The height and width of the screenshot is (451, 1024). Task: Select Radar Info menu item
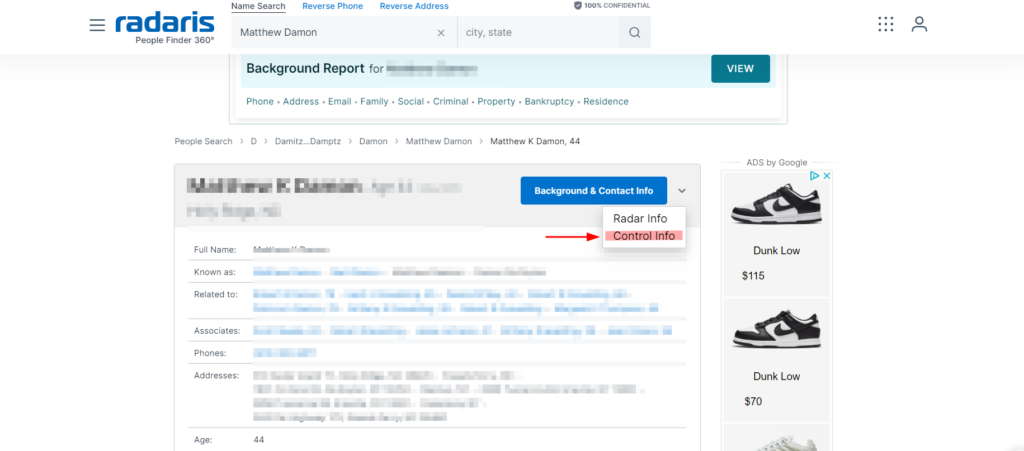pyautogui.click(x=640, y=219)
